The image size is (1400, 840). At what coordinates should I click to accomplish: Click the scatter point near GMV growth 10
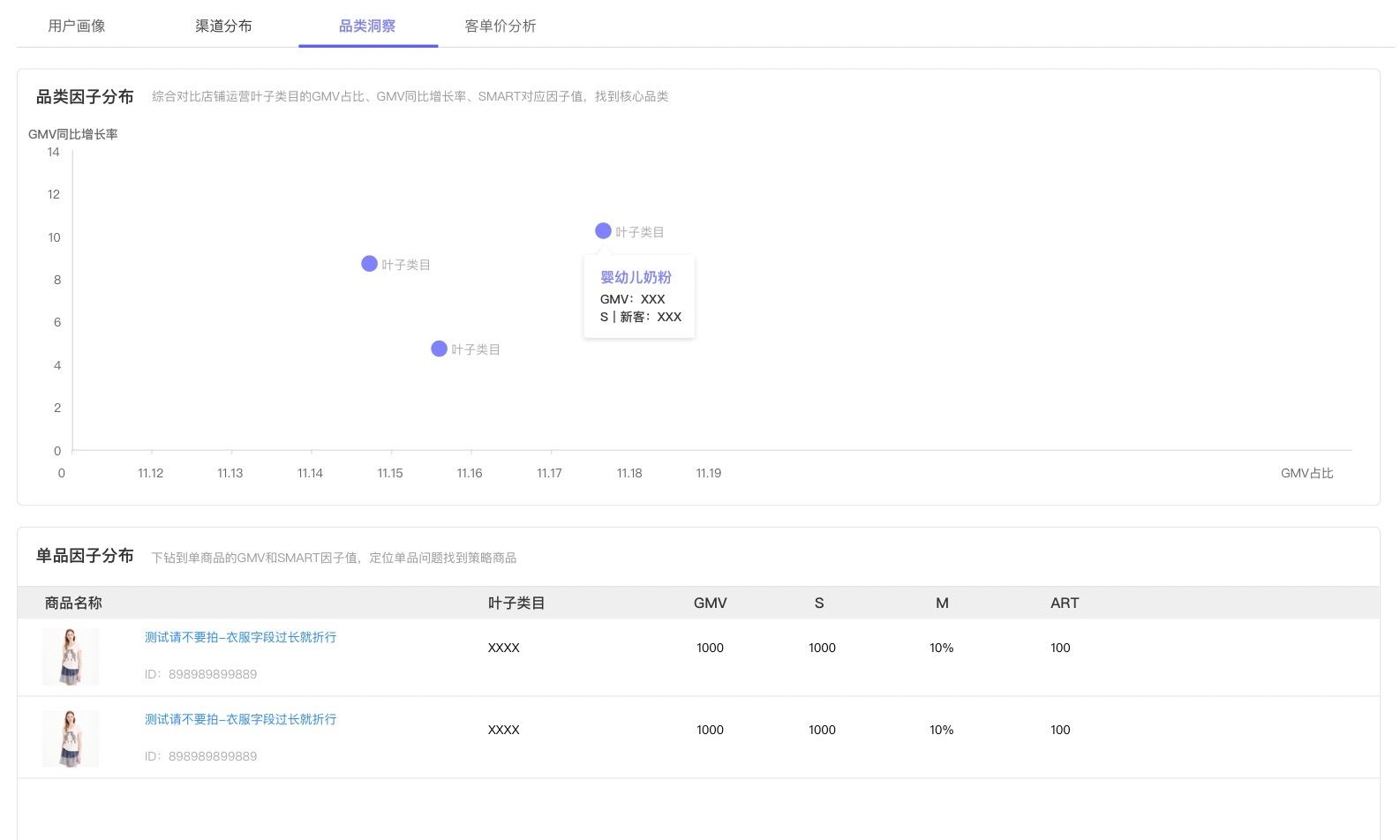tap(603, 230)
